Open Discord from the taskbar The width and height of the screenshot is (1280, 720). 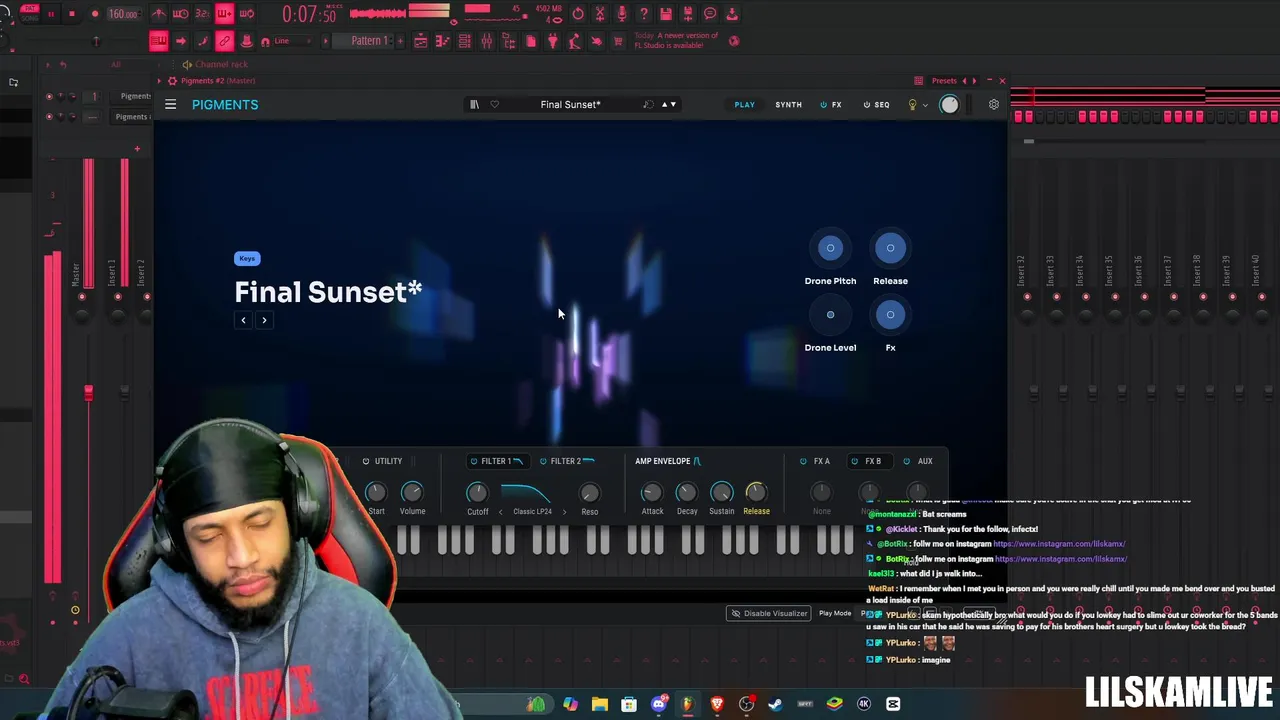659,704
